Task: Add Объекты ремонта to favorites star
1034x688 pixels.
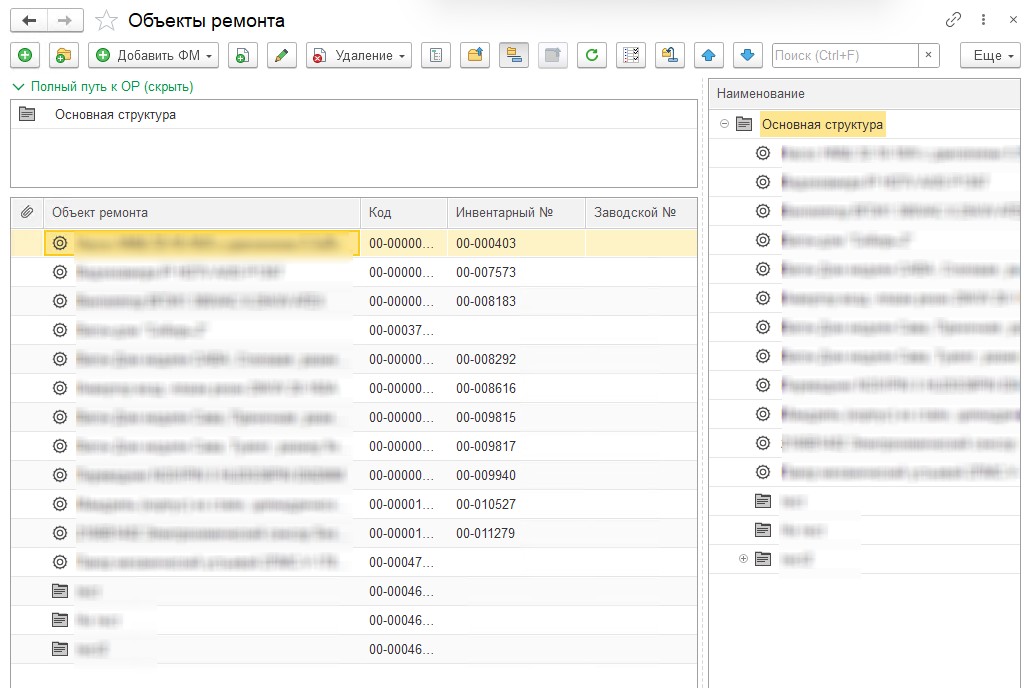Action: (106, 20)
